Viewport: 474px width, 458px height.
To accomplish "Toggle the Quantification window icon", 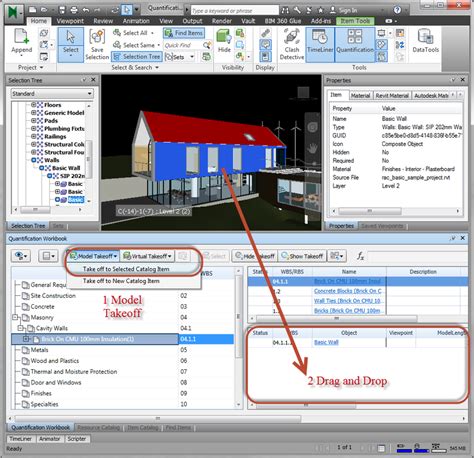I will pyautogui.click(x=355, y=45).
